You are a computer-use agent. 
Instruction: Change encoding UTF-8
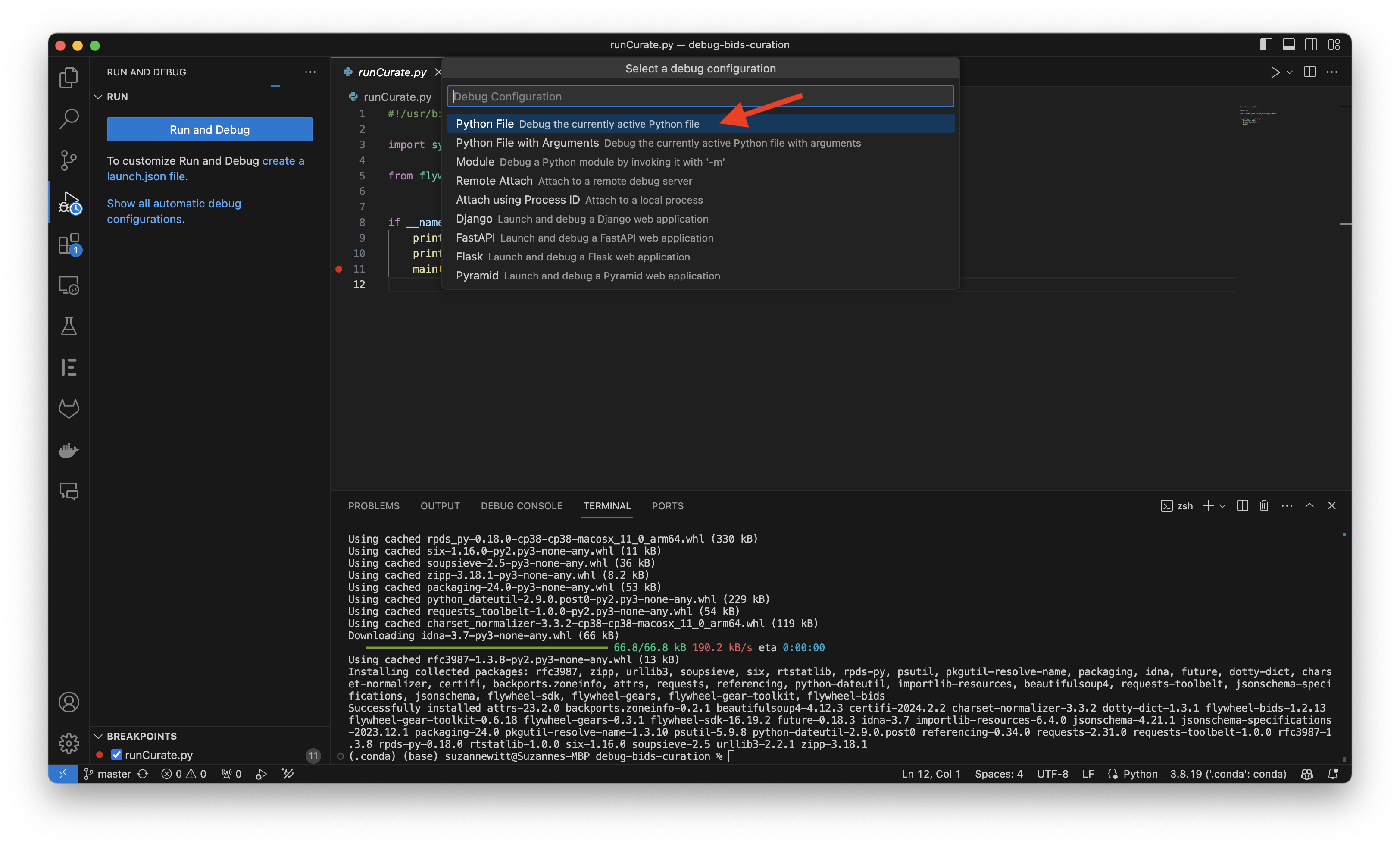point(1052,774)
